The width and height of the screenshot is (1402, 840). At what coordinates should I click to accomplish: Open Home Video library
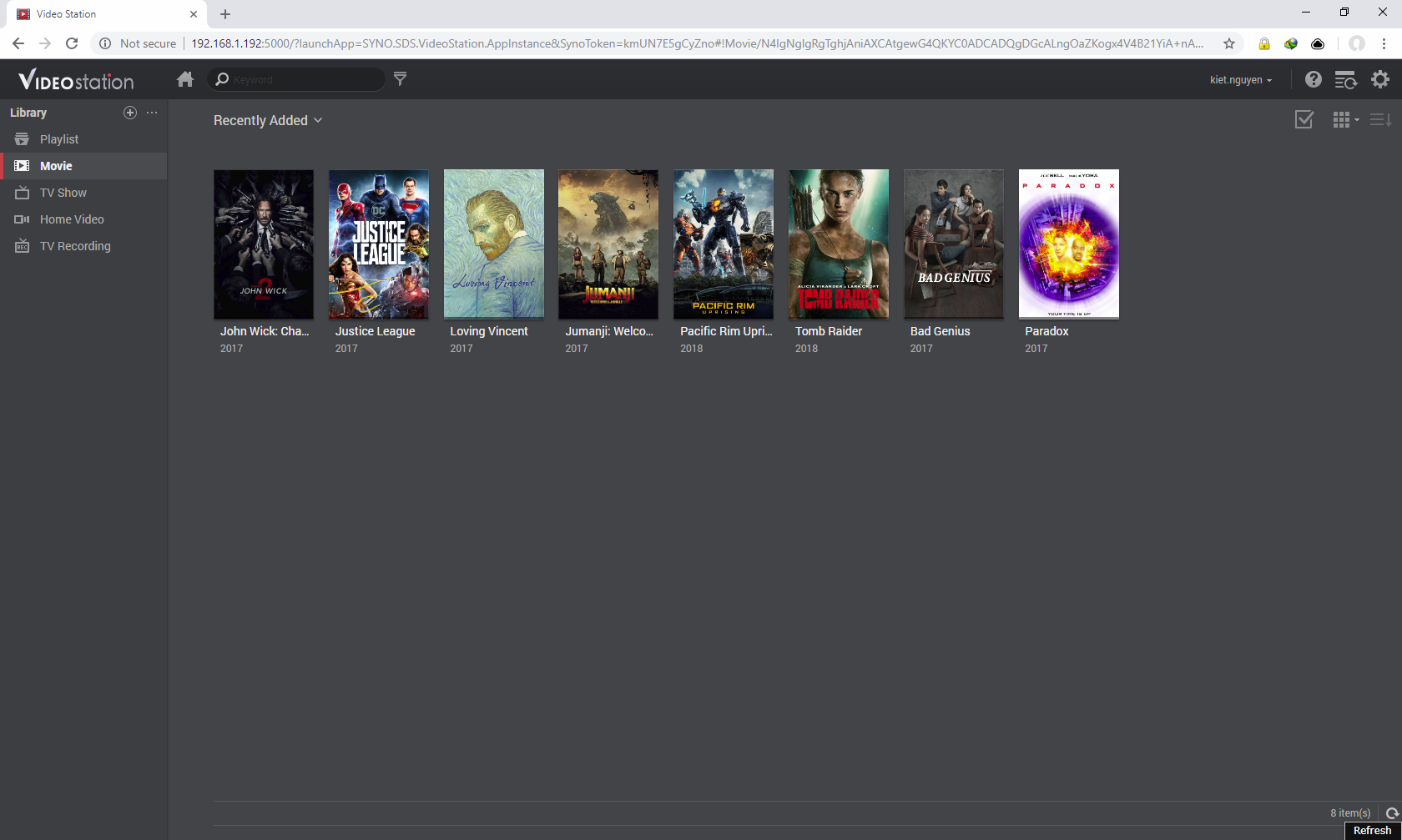[x=83, y=219]
